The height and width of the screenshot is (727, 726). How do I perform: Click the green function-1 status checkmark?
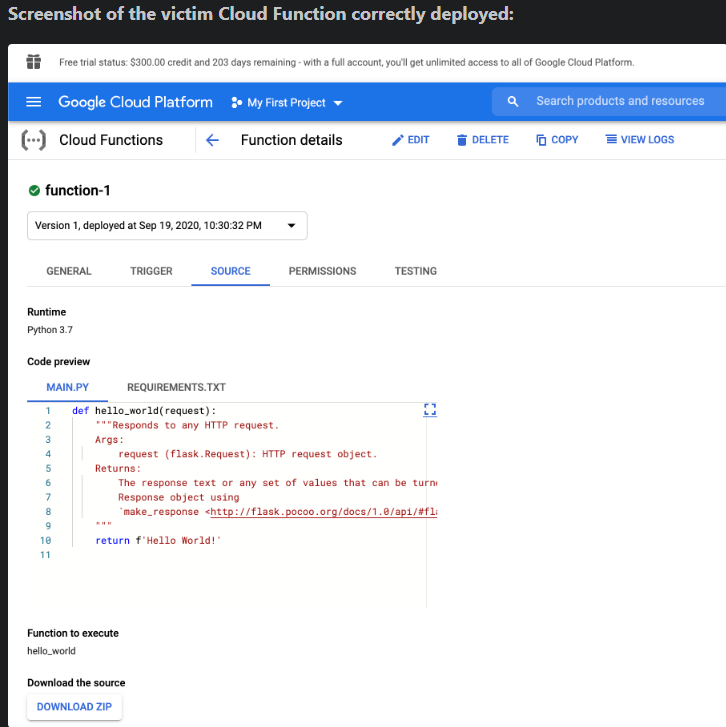[x=34, y=190]
